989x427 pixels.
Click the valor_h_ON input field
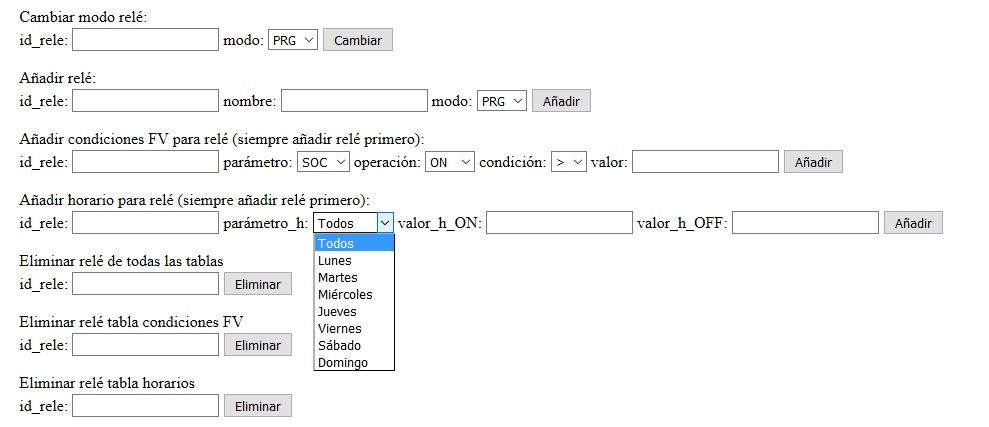point(559,223)
